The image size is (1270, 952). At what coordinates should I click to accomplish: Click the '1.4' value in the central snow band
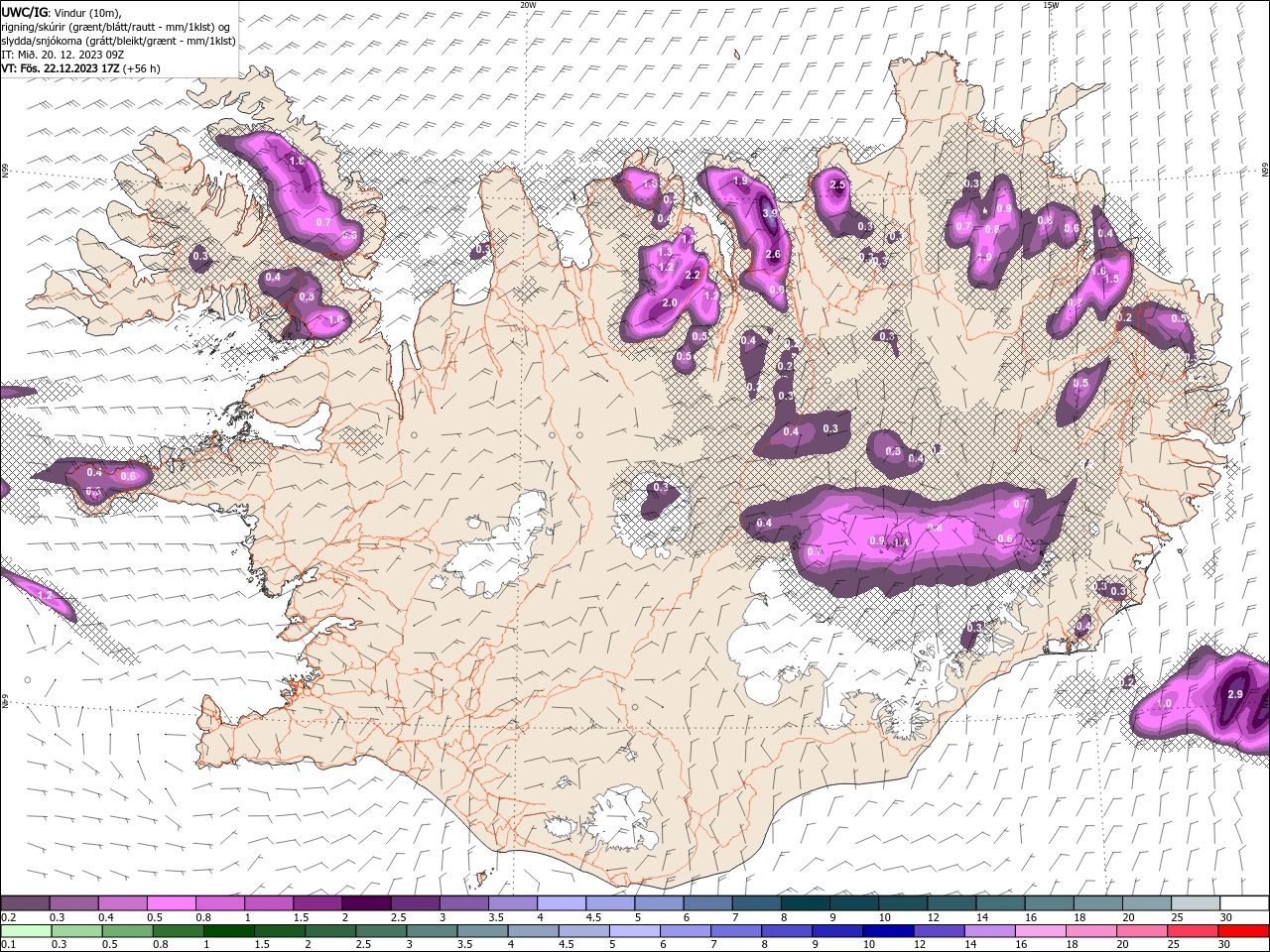pyautogui.click(x=901, y=542)
